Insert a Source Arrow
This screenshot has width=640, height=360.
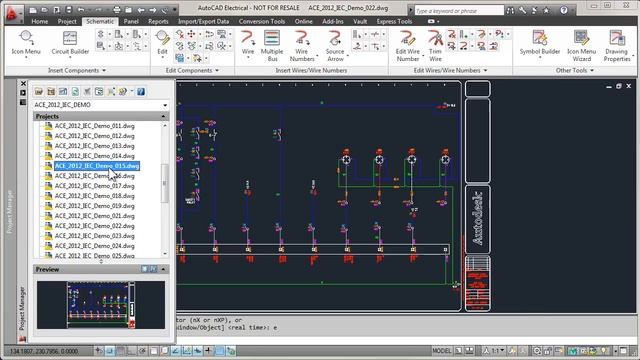[335, 46]
